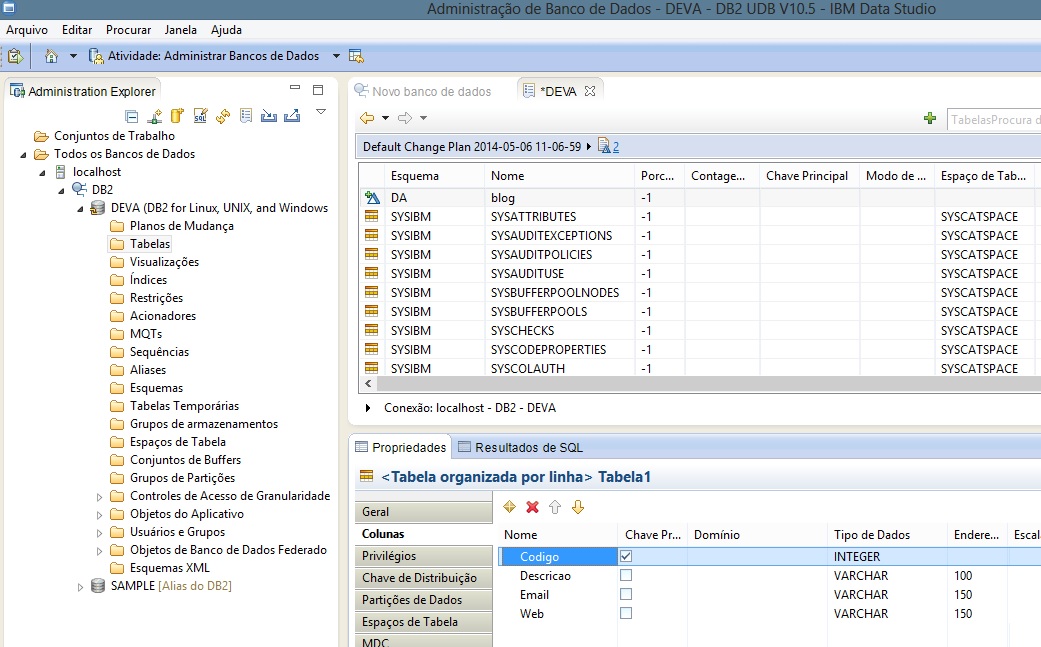Open the change plan link numbered 2
This screenshot has height=647, width=1041.
click(615, 146)
